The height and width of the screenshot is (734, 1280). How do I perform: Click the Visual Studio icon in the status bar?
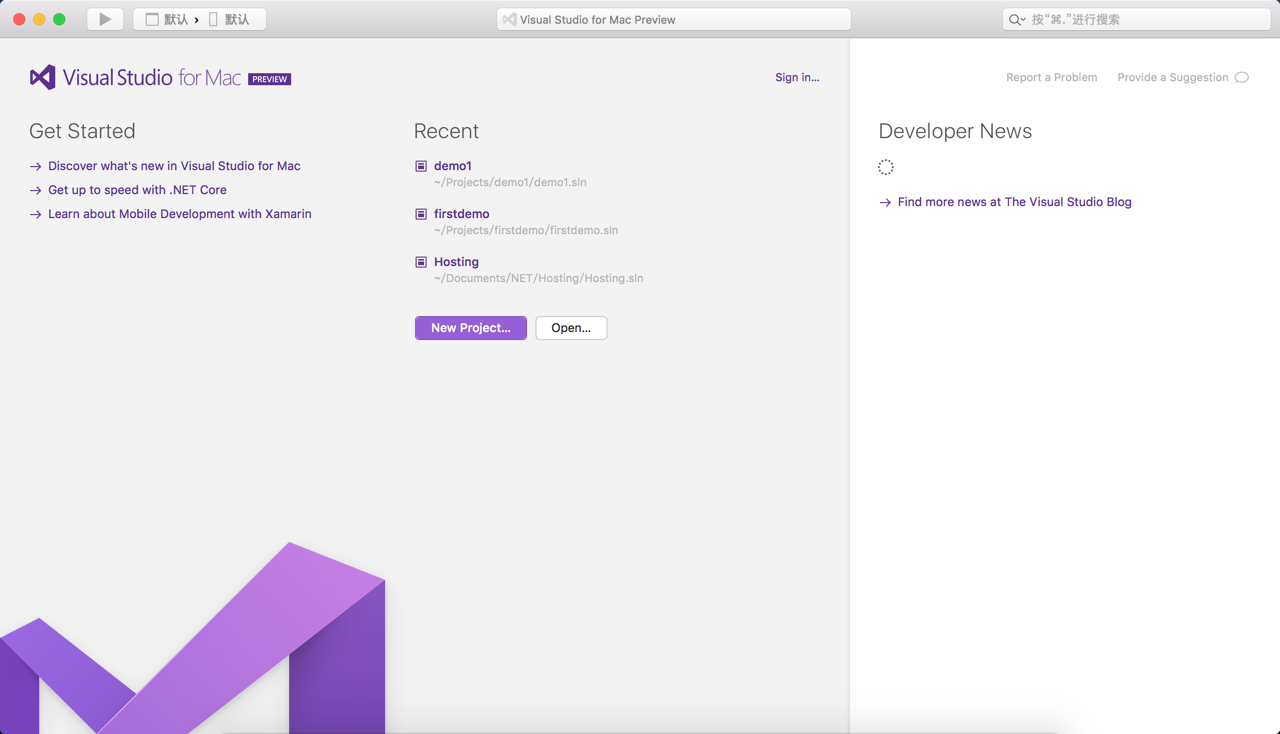click(510, 19)
